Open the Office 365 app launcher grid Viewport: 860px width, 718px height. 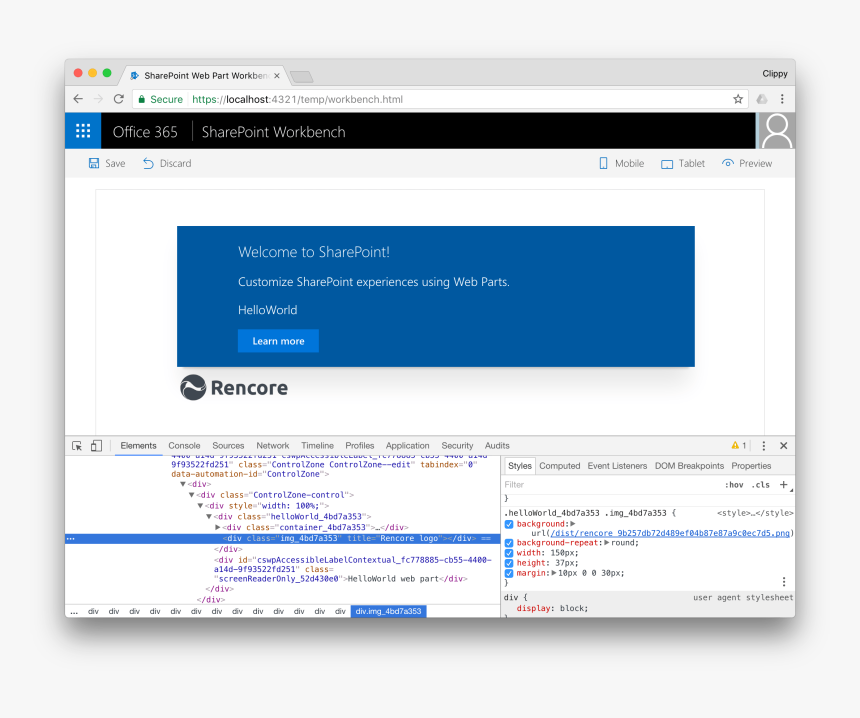(x=83, y=131)
